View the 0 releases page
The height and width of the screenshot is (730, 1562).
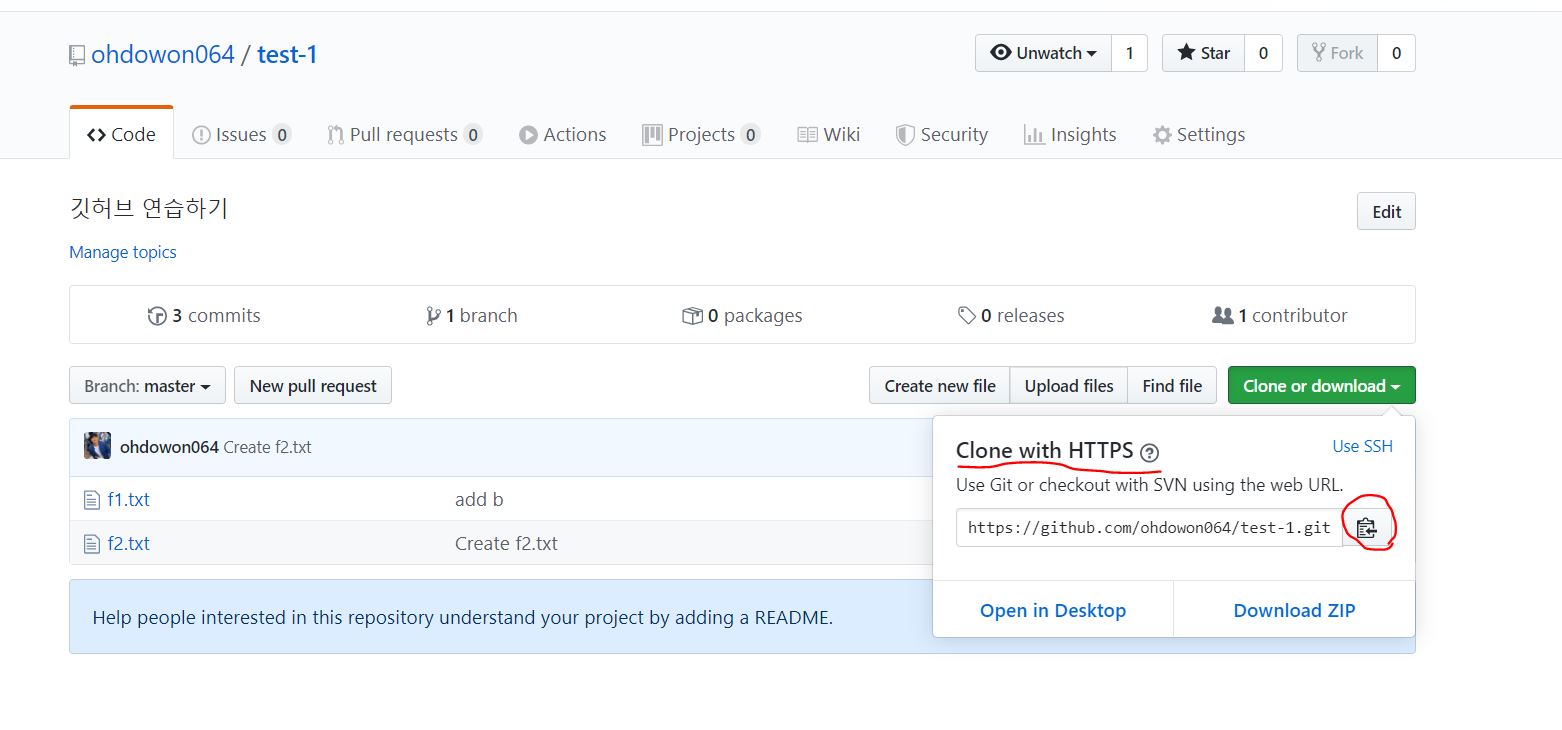[x=1011, y=315]
